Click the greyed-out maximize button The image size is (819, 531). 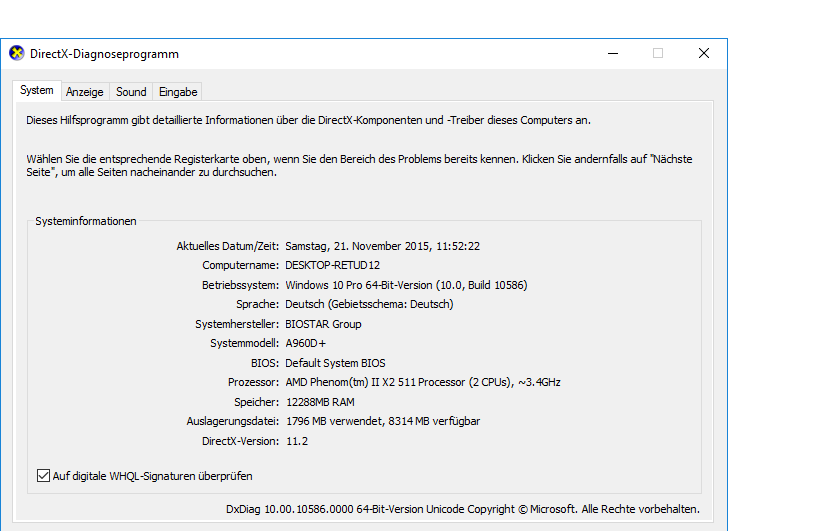click(x=658, y=53)
